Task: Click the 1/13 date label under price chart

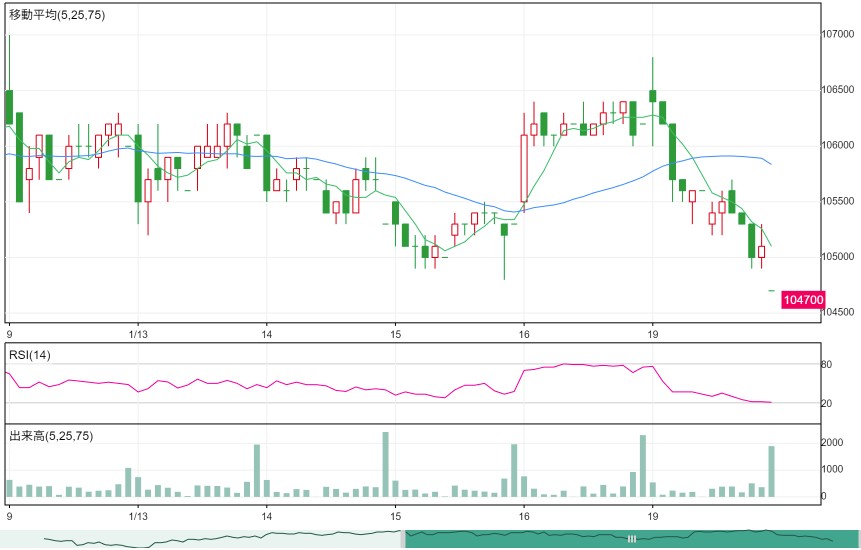Action: click(138, 334)
